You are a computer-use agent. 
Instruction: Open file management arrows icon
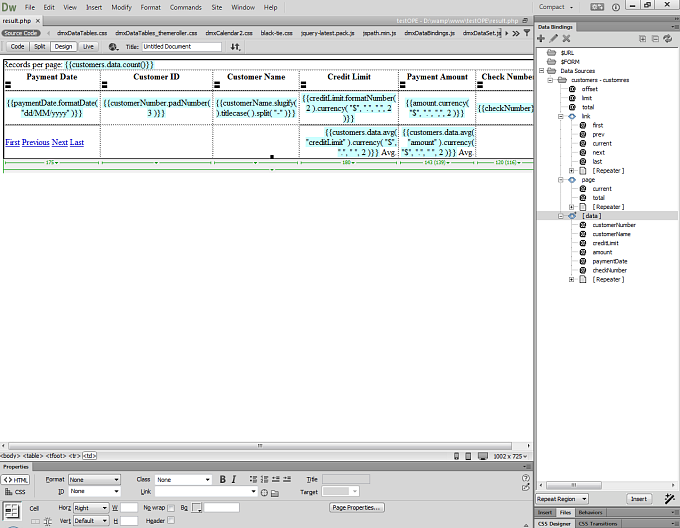click(x=235, y=47)
